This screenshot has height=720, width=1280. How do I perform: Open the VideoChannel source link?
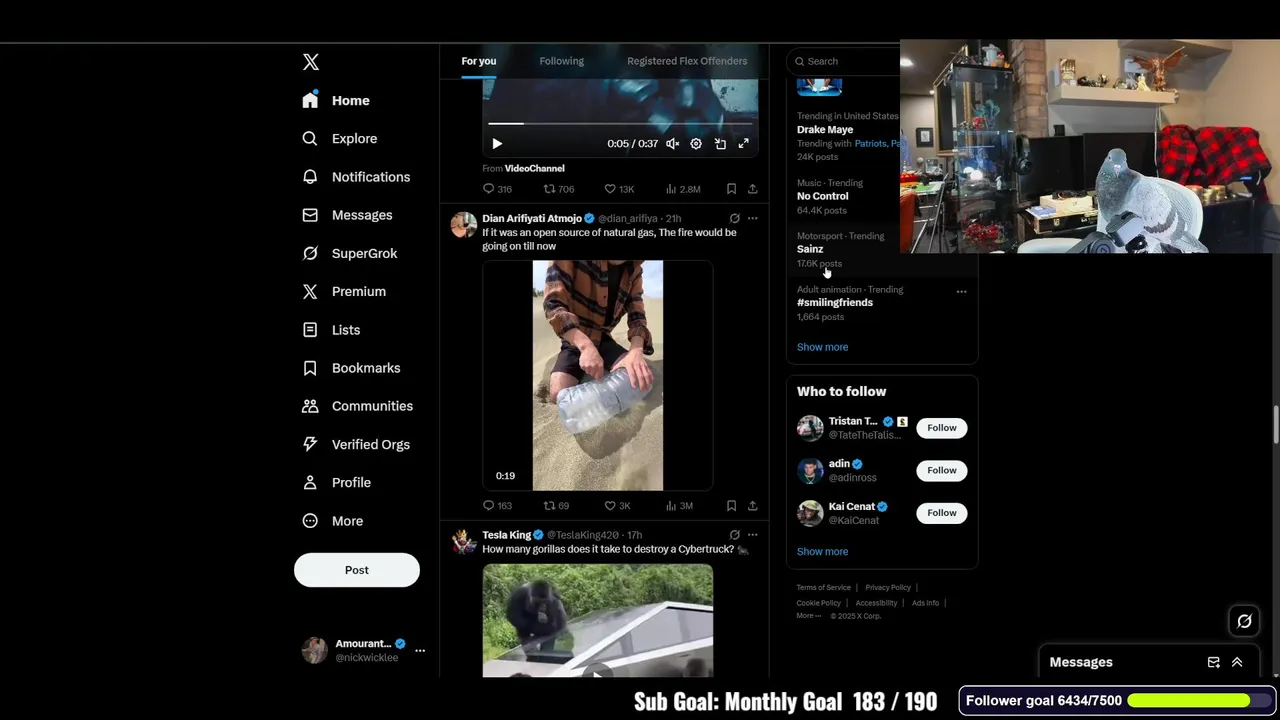534,169
